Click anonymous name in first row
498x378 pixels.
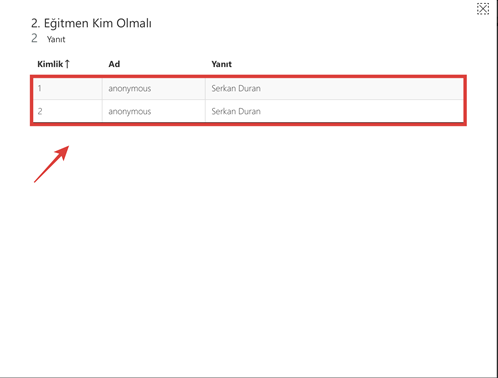(130, 89)
